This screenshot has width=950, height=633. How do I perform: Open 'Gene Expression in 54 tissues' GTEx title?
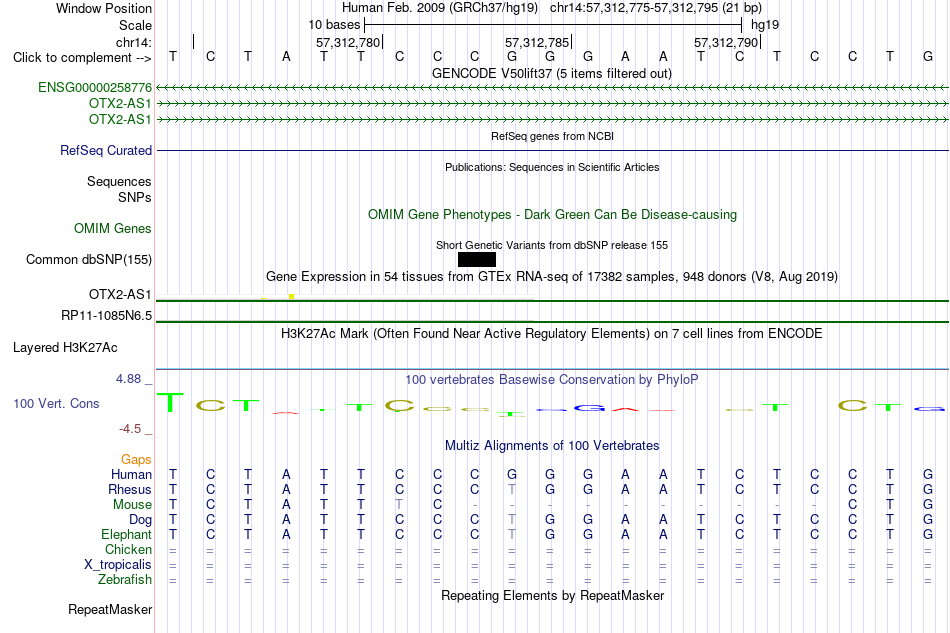(x=552, y=277)
